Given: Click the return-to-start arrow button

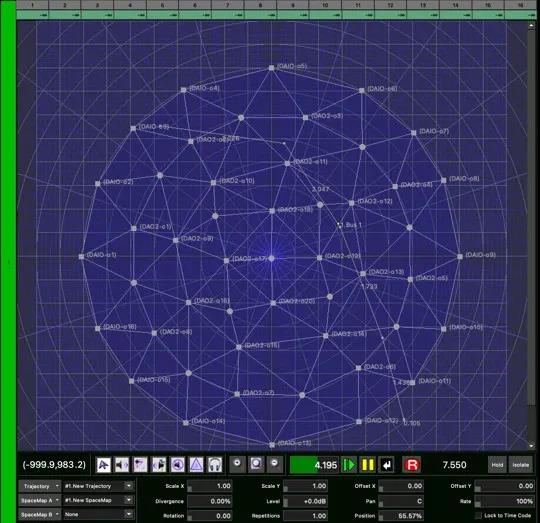Looking at the screenshot, I should coord(386,465).
